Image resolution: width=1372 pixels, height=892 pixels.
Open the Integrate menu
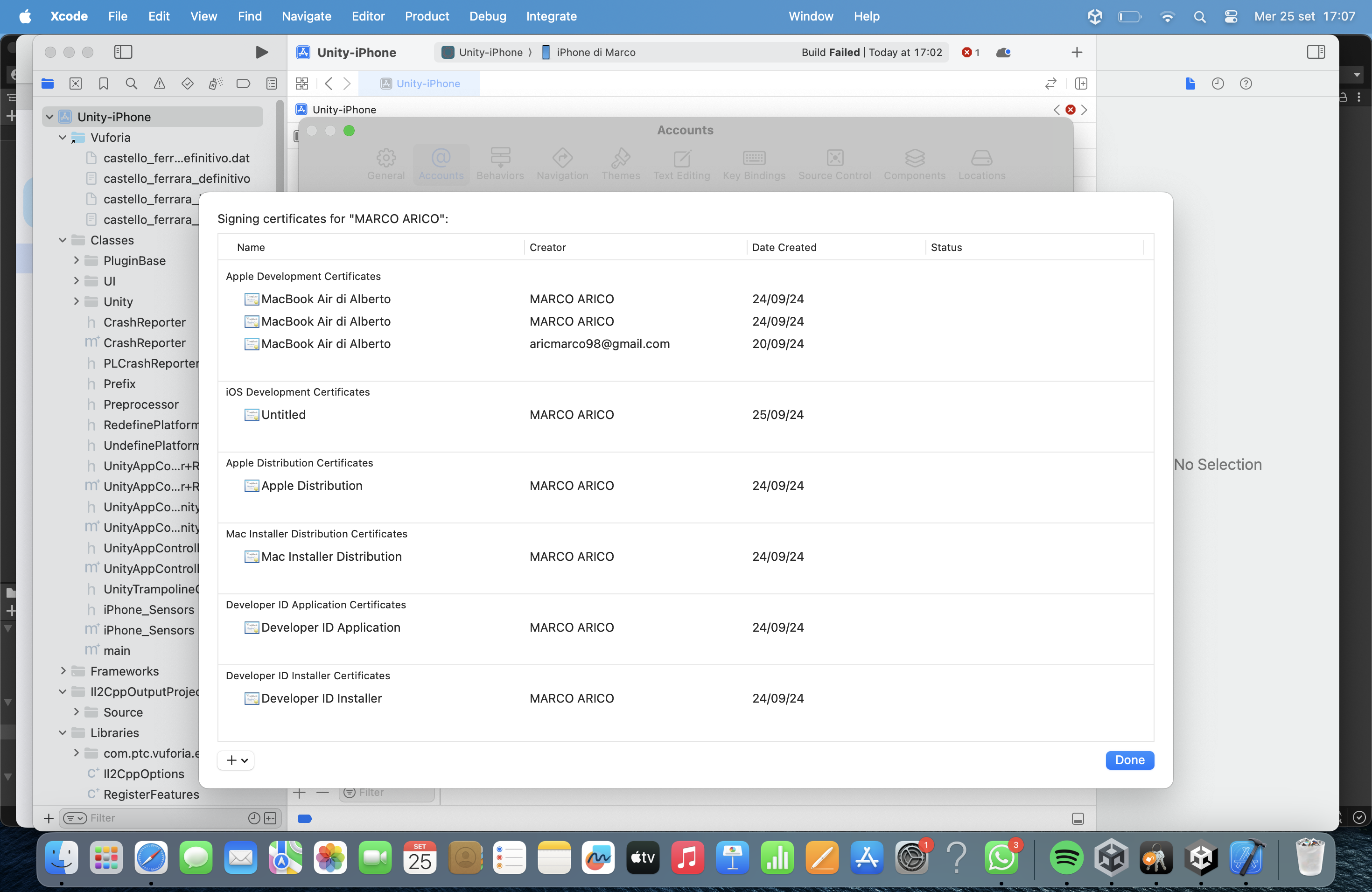point(551,16)
